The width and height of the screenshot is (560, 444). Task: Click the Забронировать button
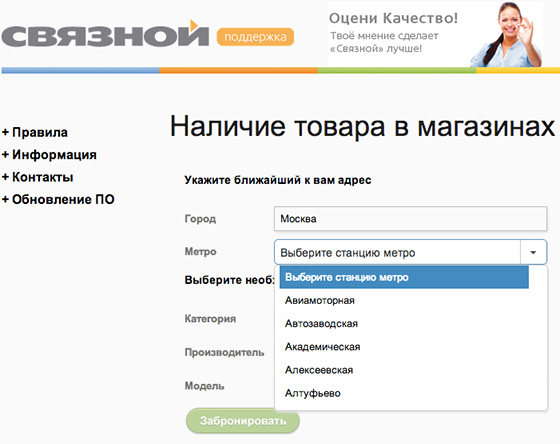[x=243, y=421]
